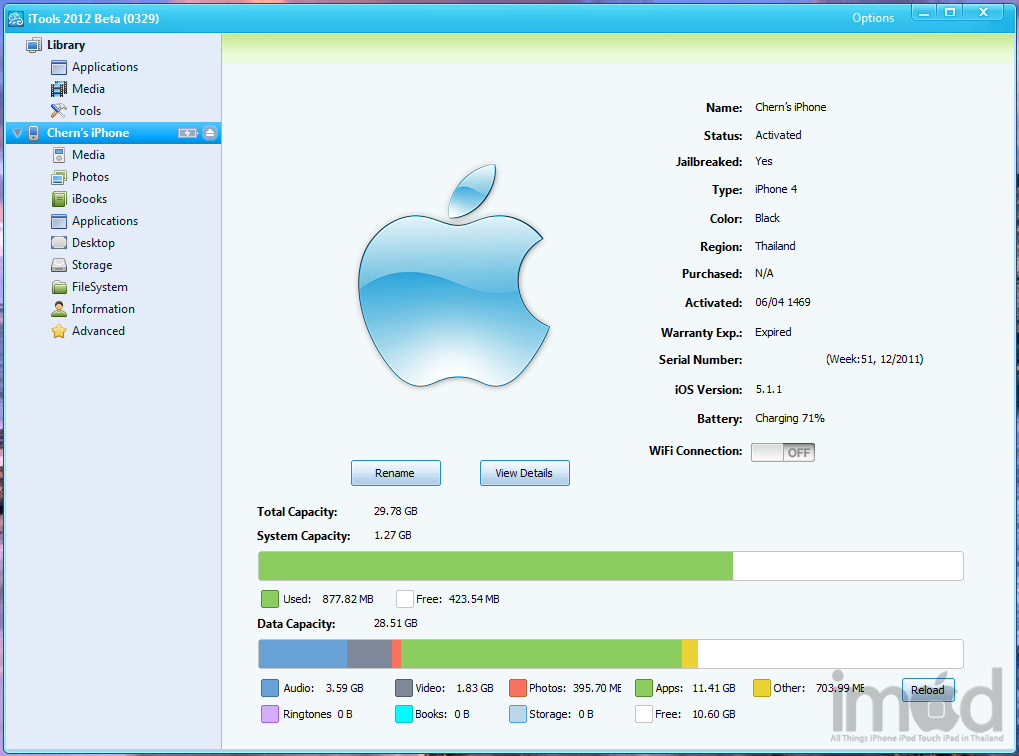The width and height of the screenshot is (1019, 756).
Task: Click the green Apps color swatch
Action: tap(644, 688)
